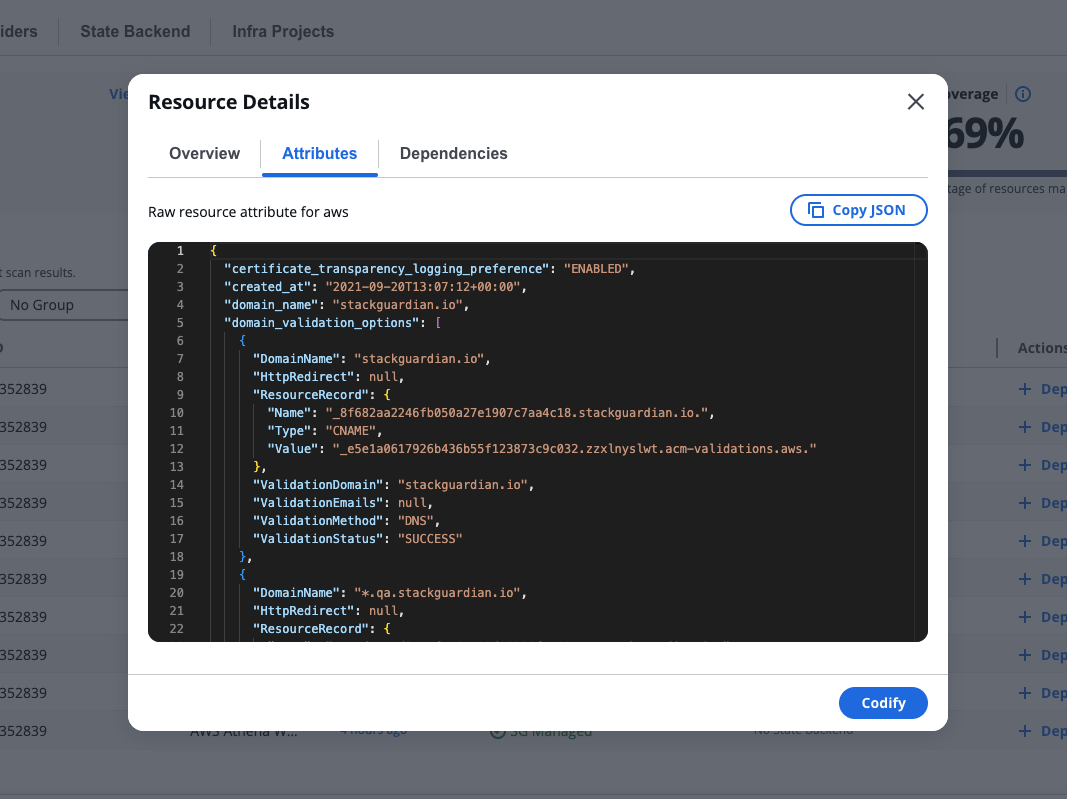Click line number 5 in the code gutter
Viewport: 1067px width, 799px height.
point(179,323)
